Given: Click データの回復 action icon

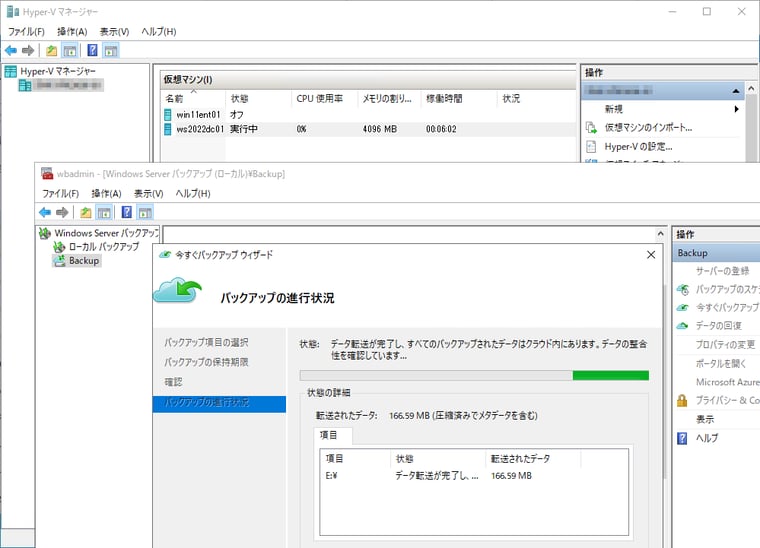Looking at the screenshot, I should click(x=682, y=326).
